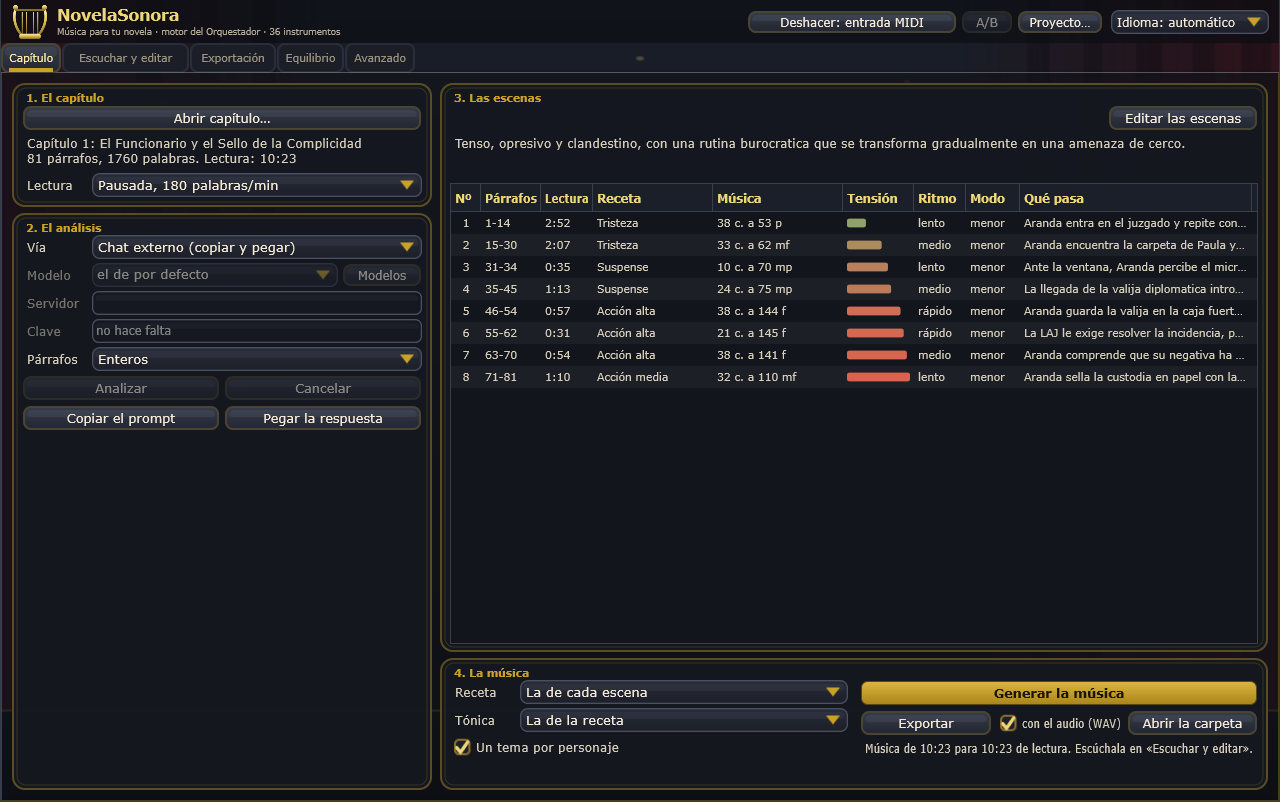The image size is (1280, 802).
Task: Click the 'Generar la música' button
Action: (1059, 693)
